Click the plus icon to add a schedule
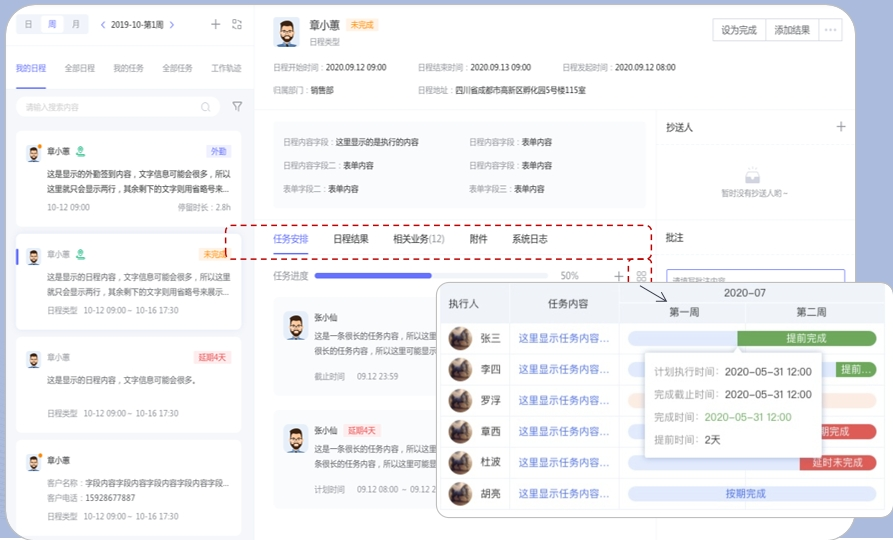 [x=215, y=24]
